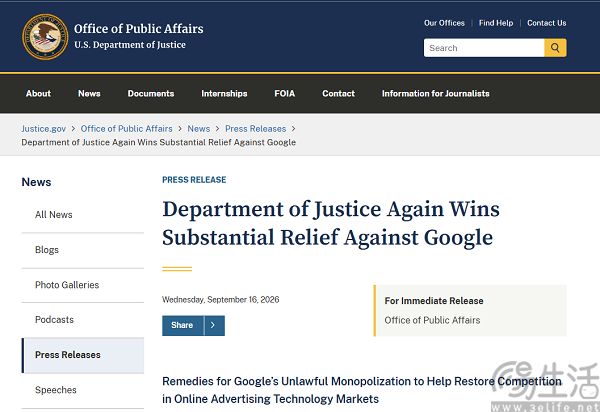Open the News navigation menu
Image resolution: width=600 pixels, height=412 pixels.
coord(89,93)
